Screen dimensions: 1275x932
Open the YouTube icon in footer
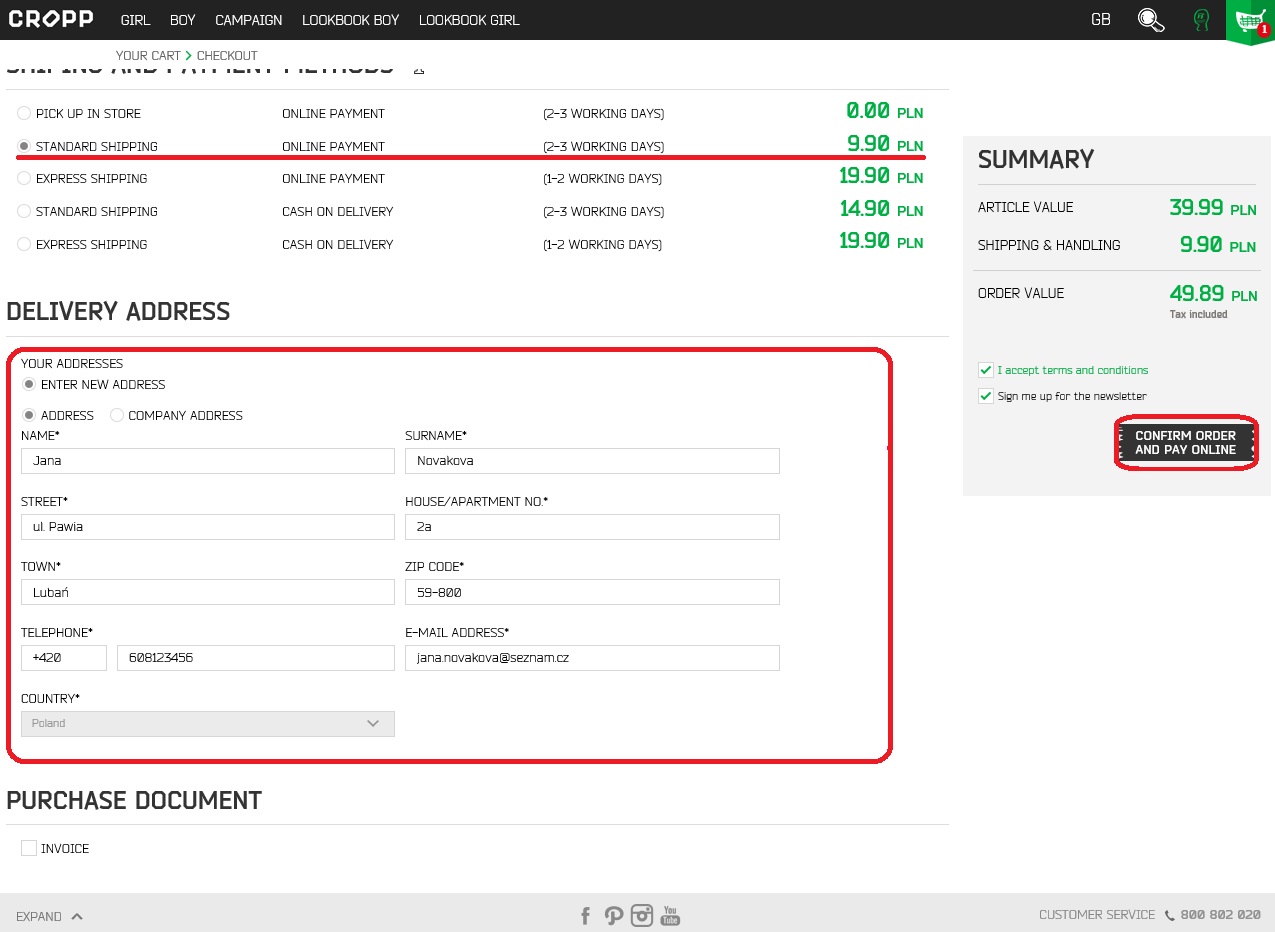[x=670, y=916]
